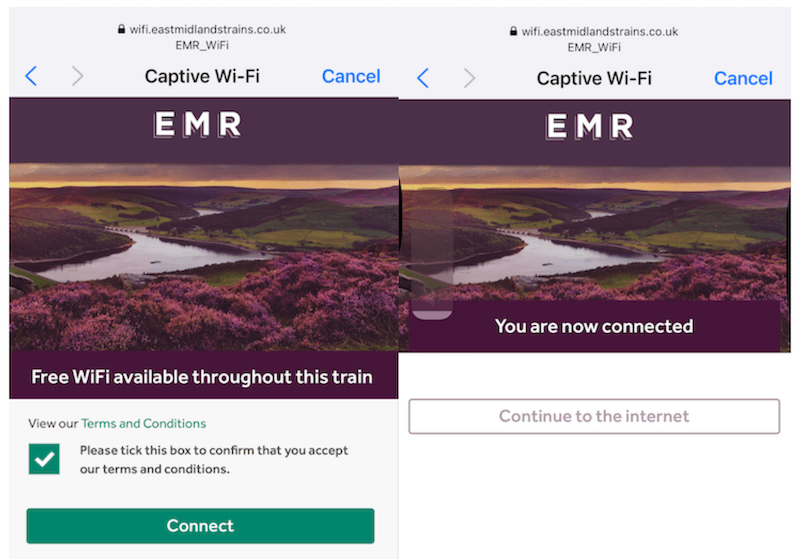Tap the forward arrow in left screen

coord(77,76)
